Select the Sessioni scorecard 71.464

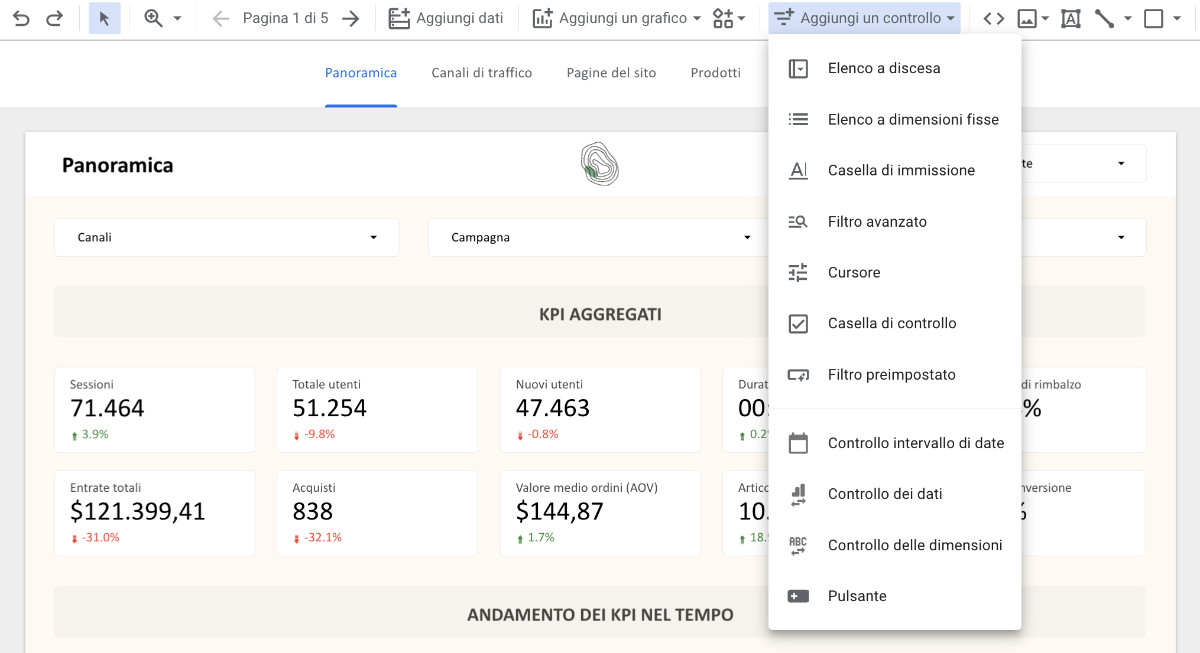tap(155, 409)
